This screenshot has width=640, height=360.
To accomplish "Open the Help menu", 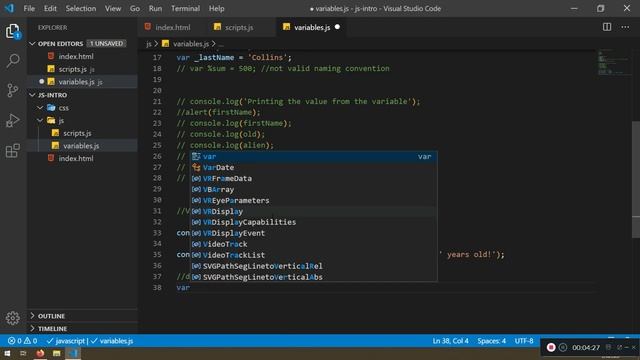I will pos(217,8).
